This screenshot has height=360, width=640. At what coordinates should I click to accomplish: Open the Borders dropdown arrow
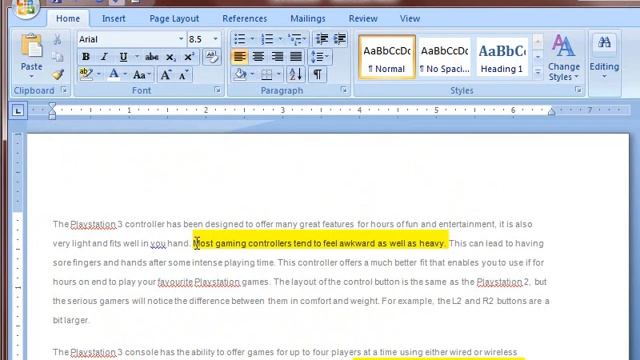pyautogui.click(x=279, y=74)
